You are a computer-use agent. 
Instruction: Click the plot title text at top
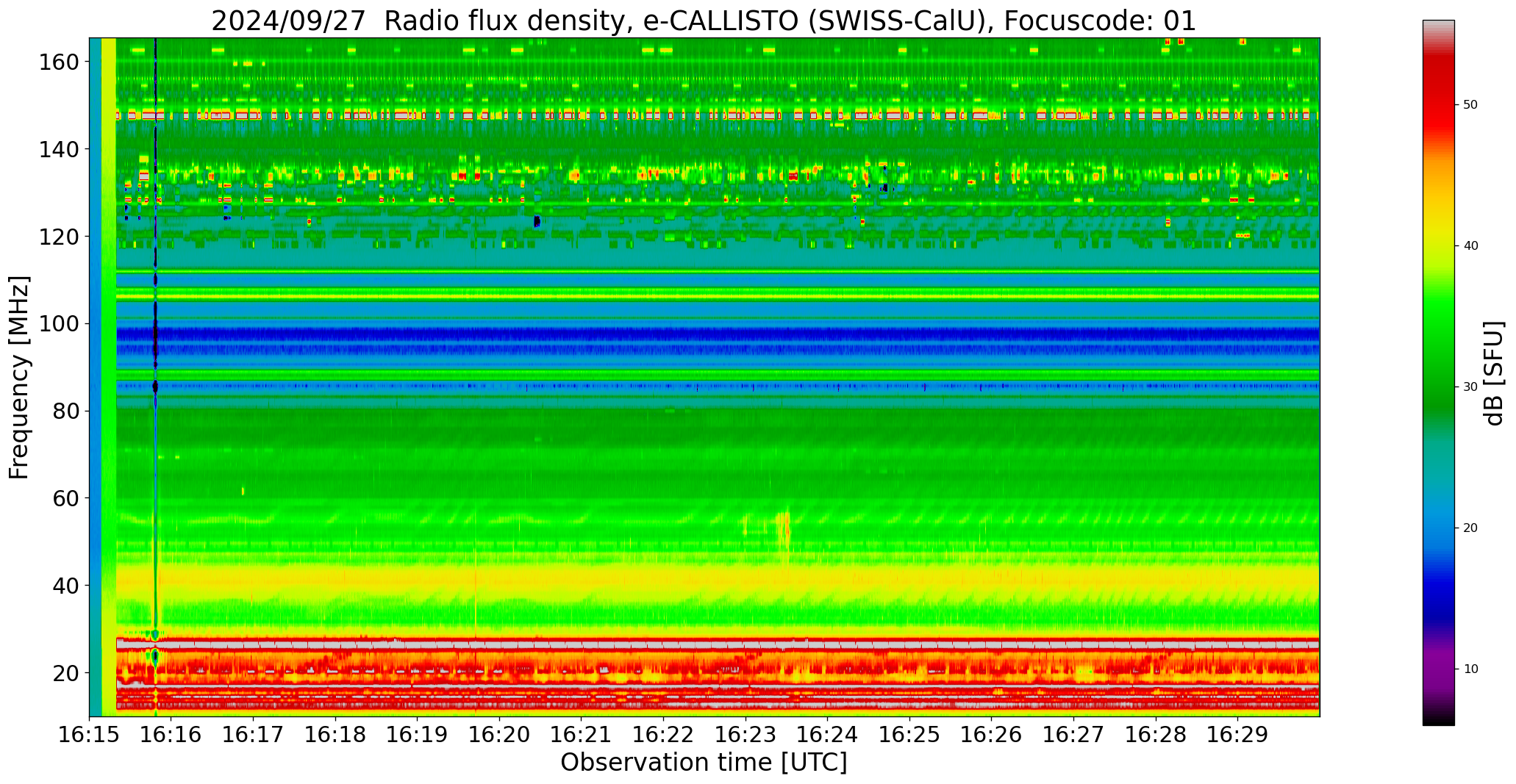pos(704,21)
